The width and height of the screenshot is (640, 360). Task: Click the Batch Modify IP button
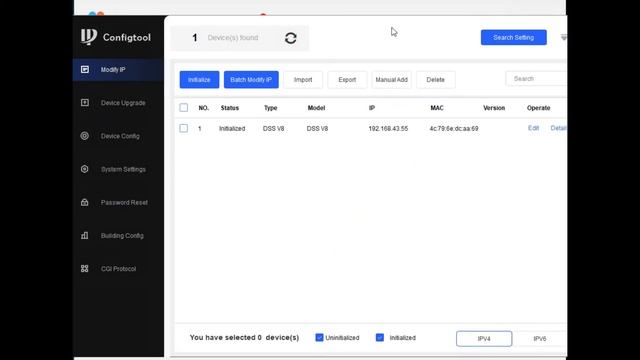[x=251, y=80]
